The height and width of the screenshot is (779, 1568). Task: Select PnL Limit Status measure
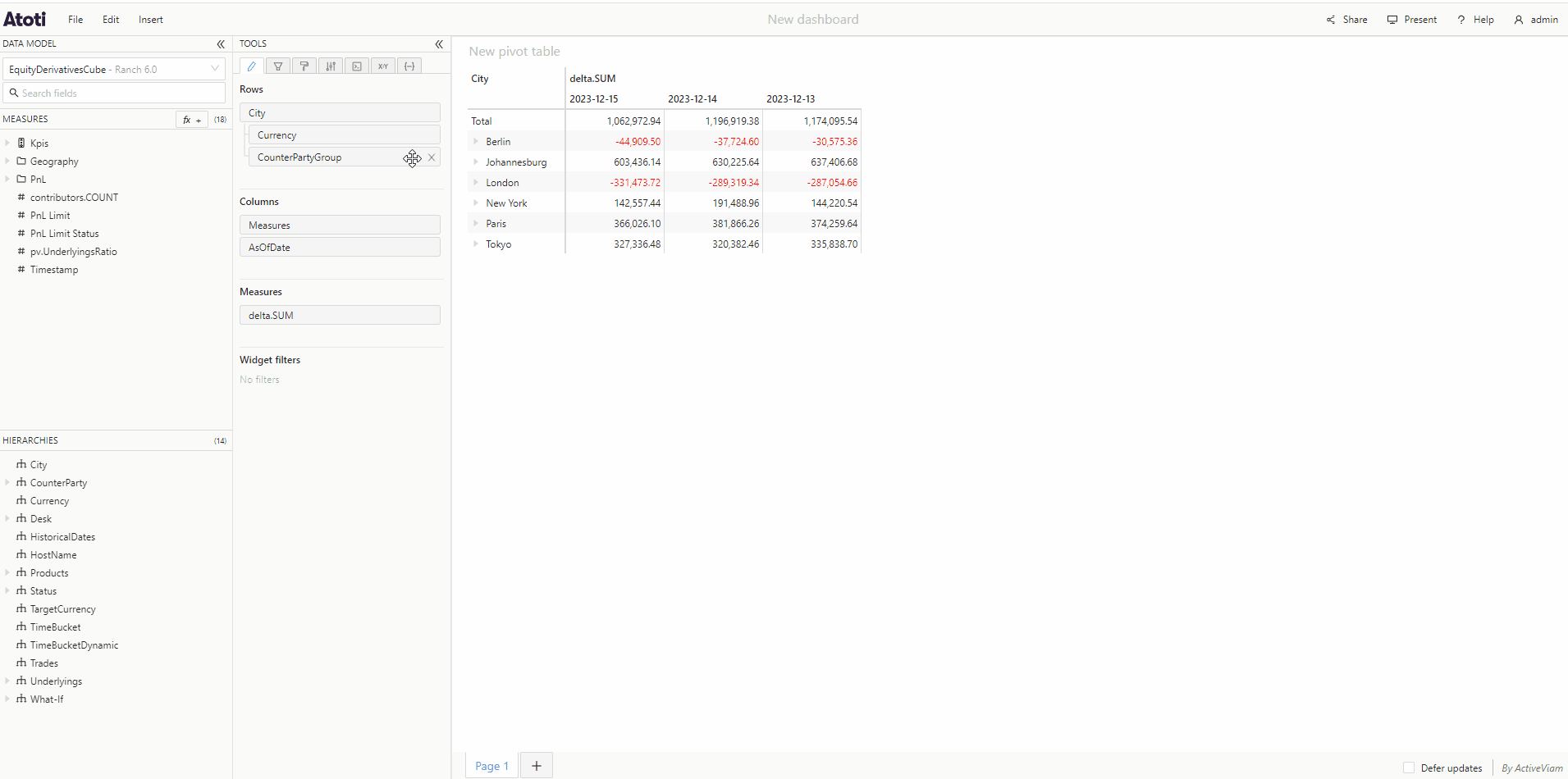click(x=64, y=234)
